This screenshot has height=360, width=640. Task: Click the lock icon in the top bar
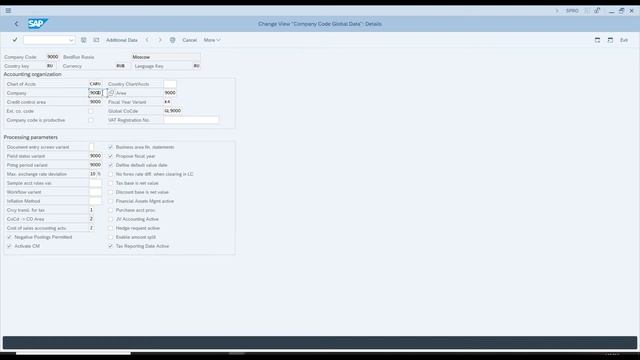597,11
